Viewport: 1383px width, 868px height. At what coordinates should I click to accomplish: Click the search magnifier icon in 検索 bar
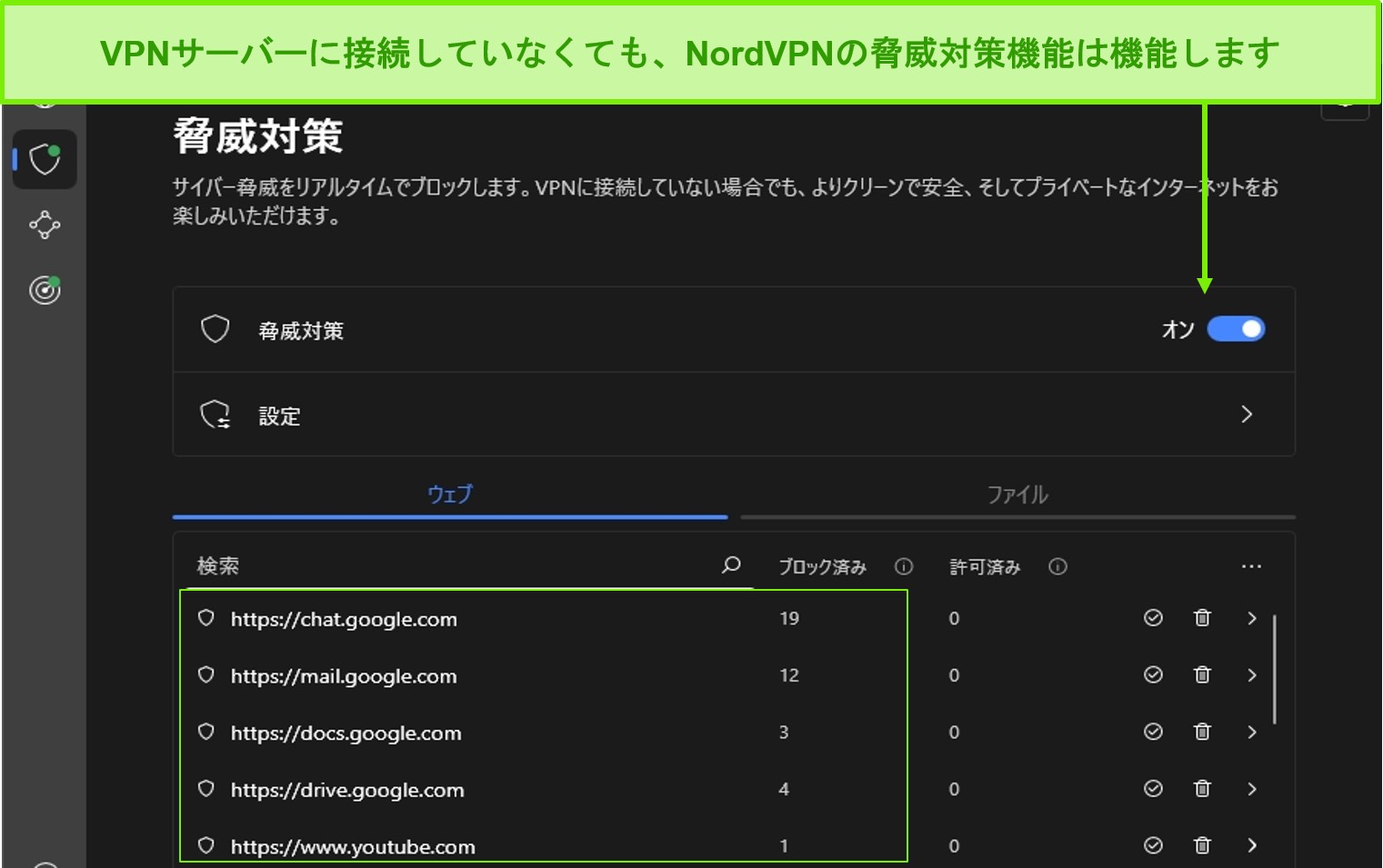pyautogui.click(x=730, y=565)
